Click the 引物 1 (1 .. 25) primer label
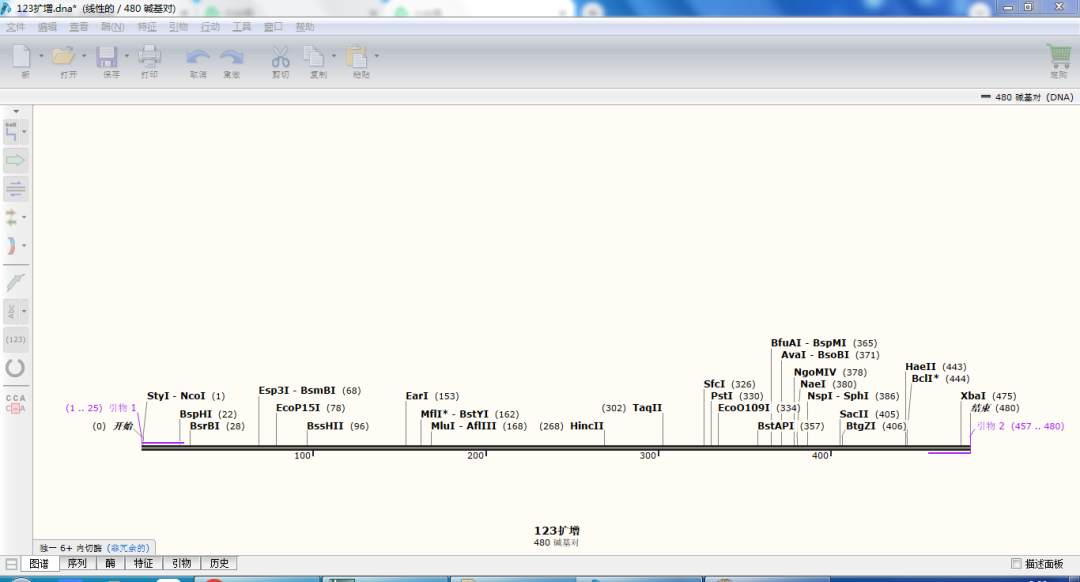The height and width of the screenshot is (582, 1080). 101,408
